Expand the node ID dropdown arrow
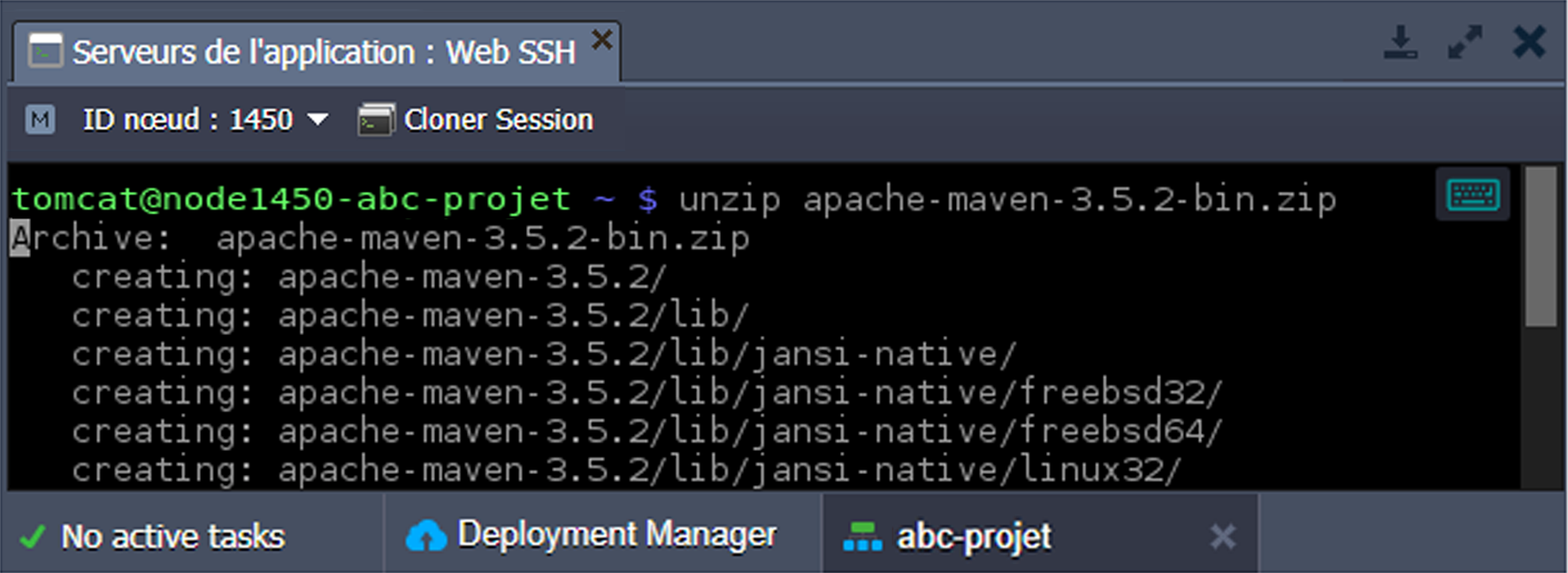This screenshot has height=573, width=1568. 317,119
